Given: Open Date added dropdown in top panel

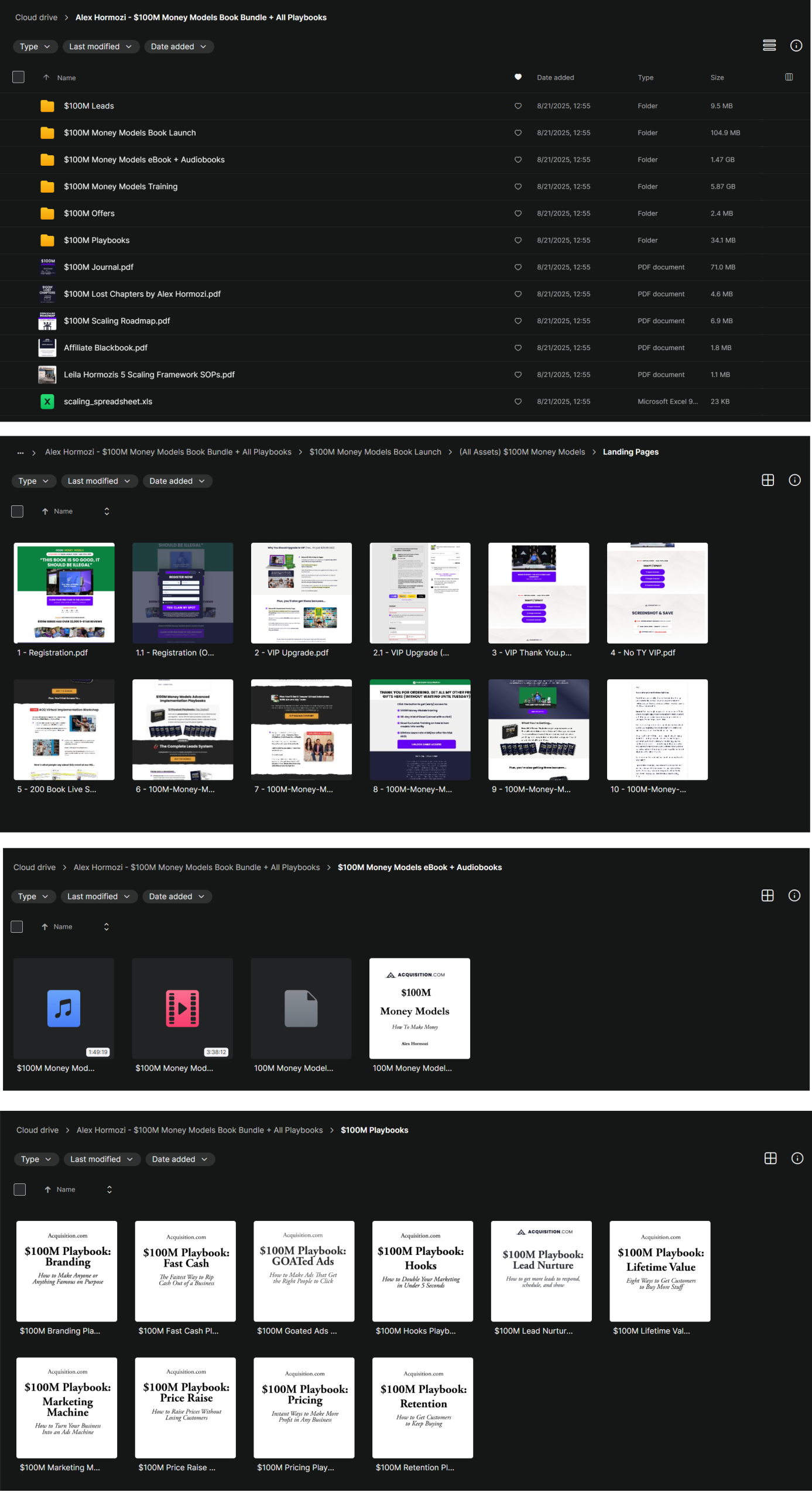Looking at the screenshot, I should tap(179, 46).
